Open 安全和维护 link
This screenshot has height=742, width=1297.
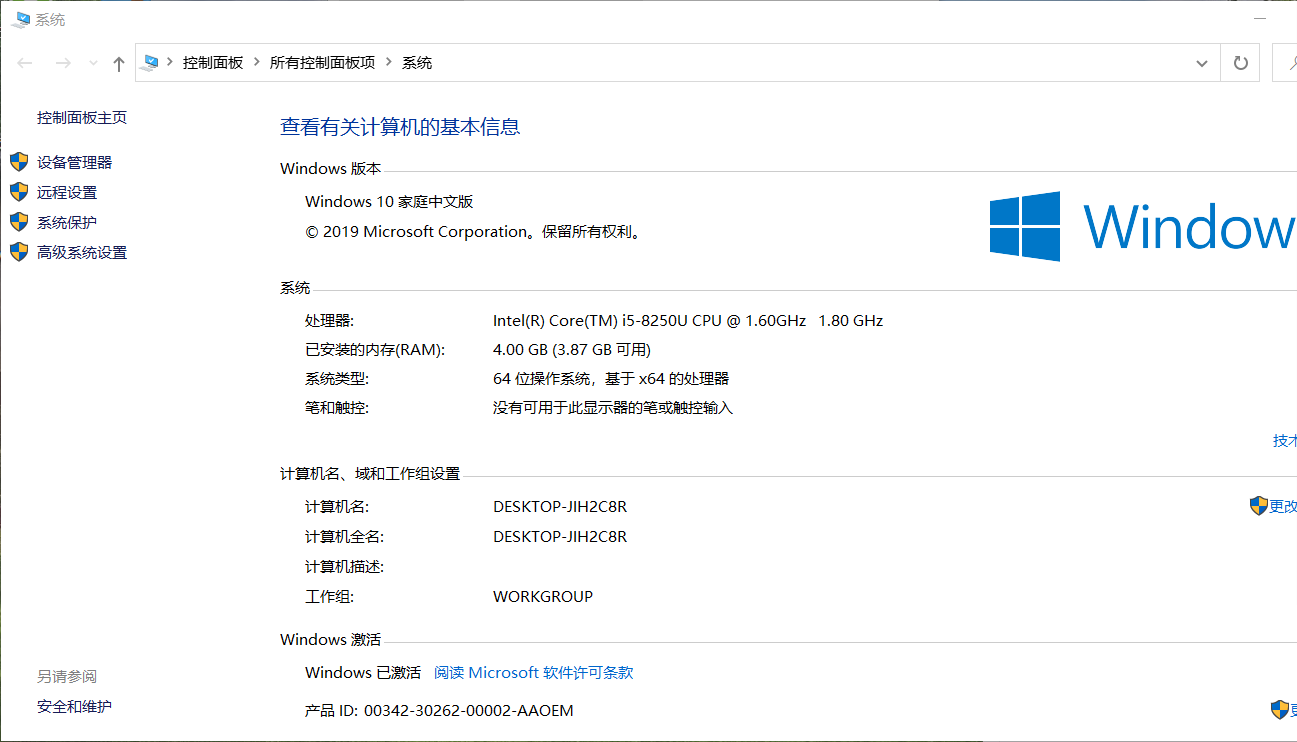tap(74, 706)
